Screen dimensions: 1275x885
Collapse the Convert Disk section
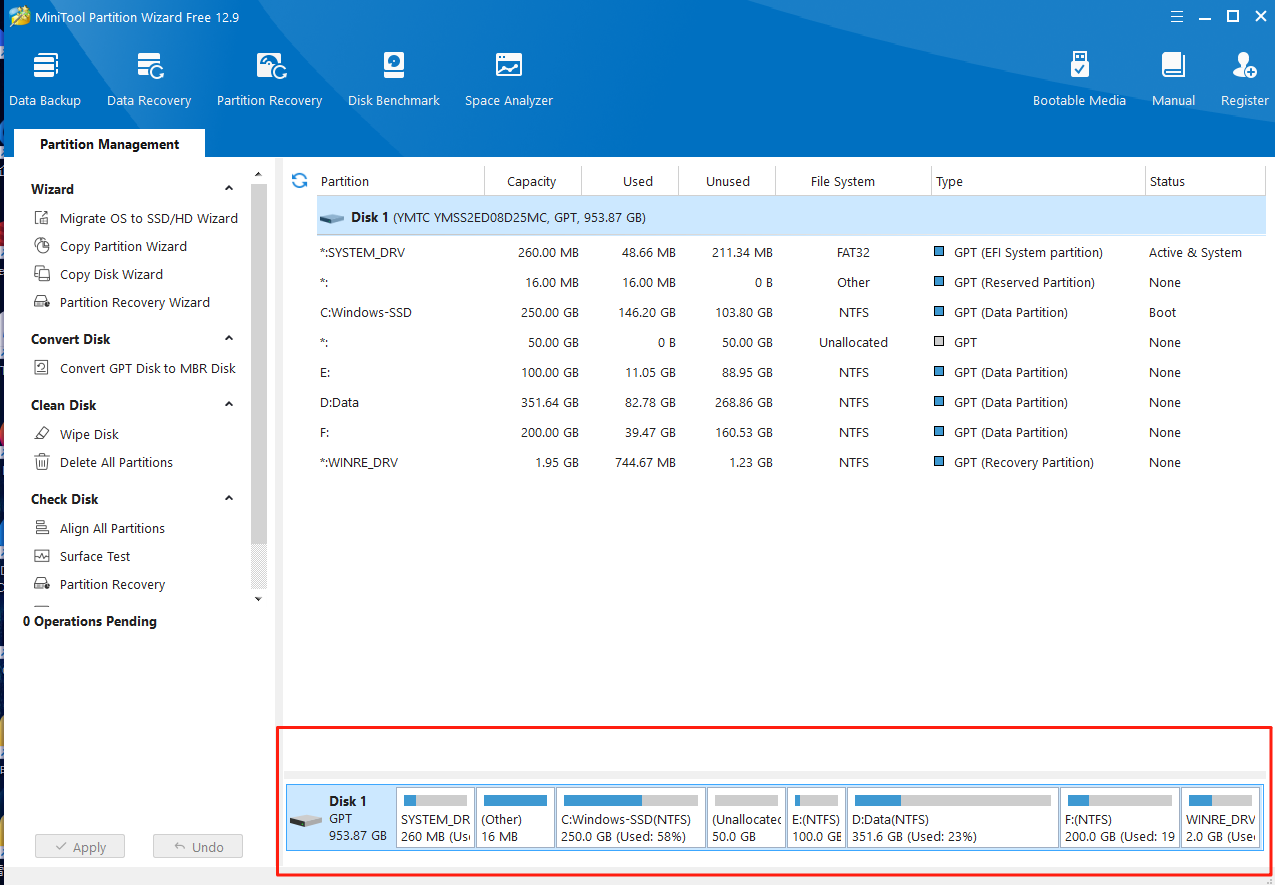[229, 339]
